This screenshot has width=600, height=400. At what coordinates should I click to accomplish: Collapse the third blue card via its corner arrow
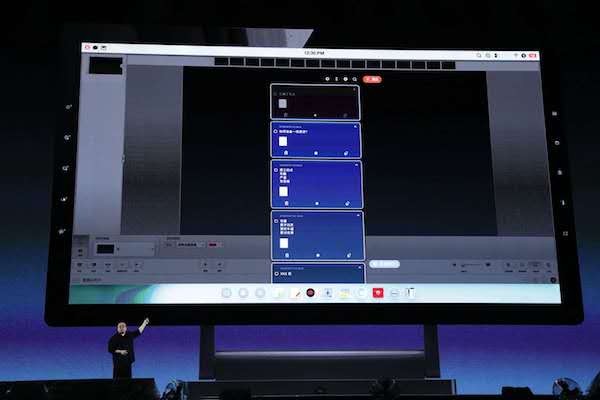click(359, 215)
